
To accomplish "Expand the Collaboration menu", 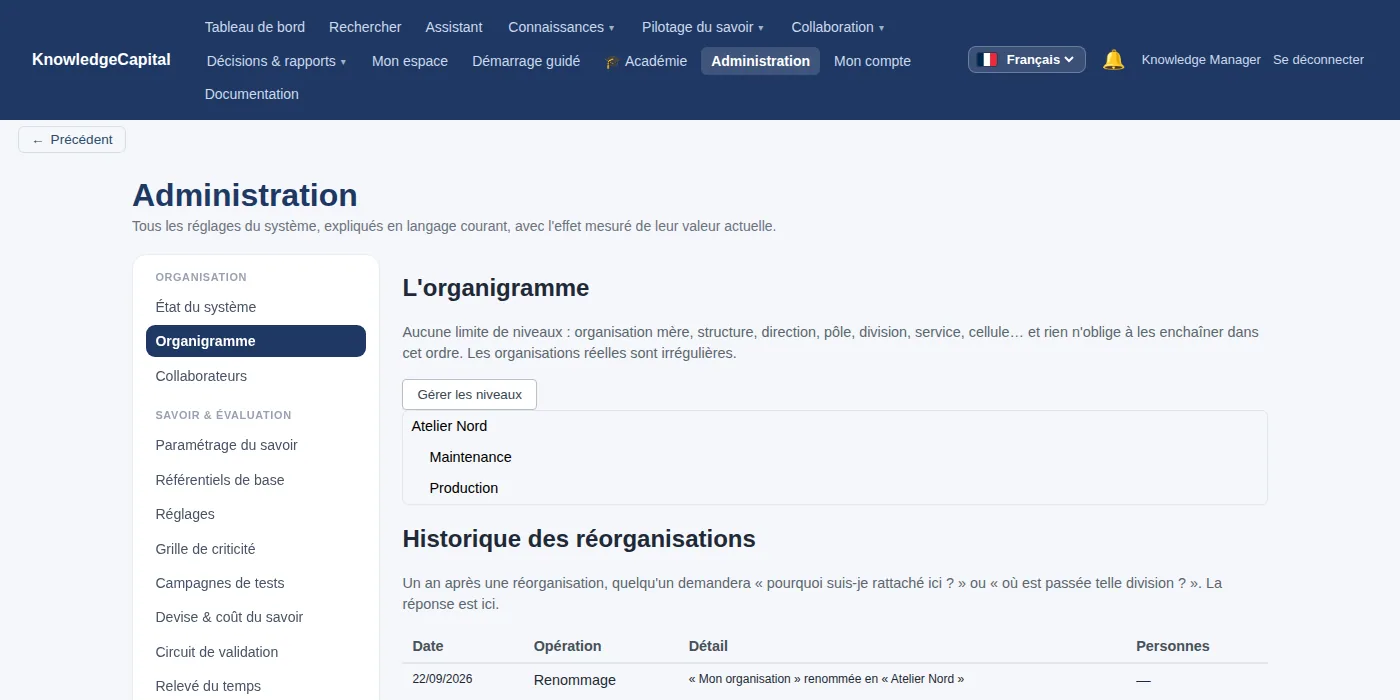I will click(x=837, y=27).
